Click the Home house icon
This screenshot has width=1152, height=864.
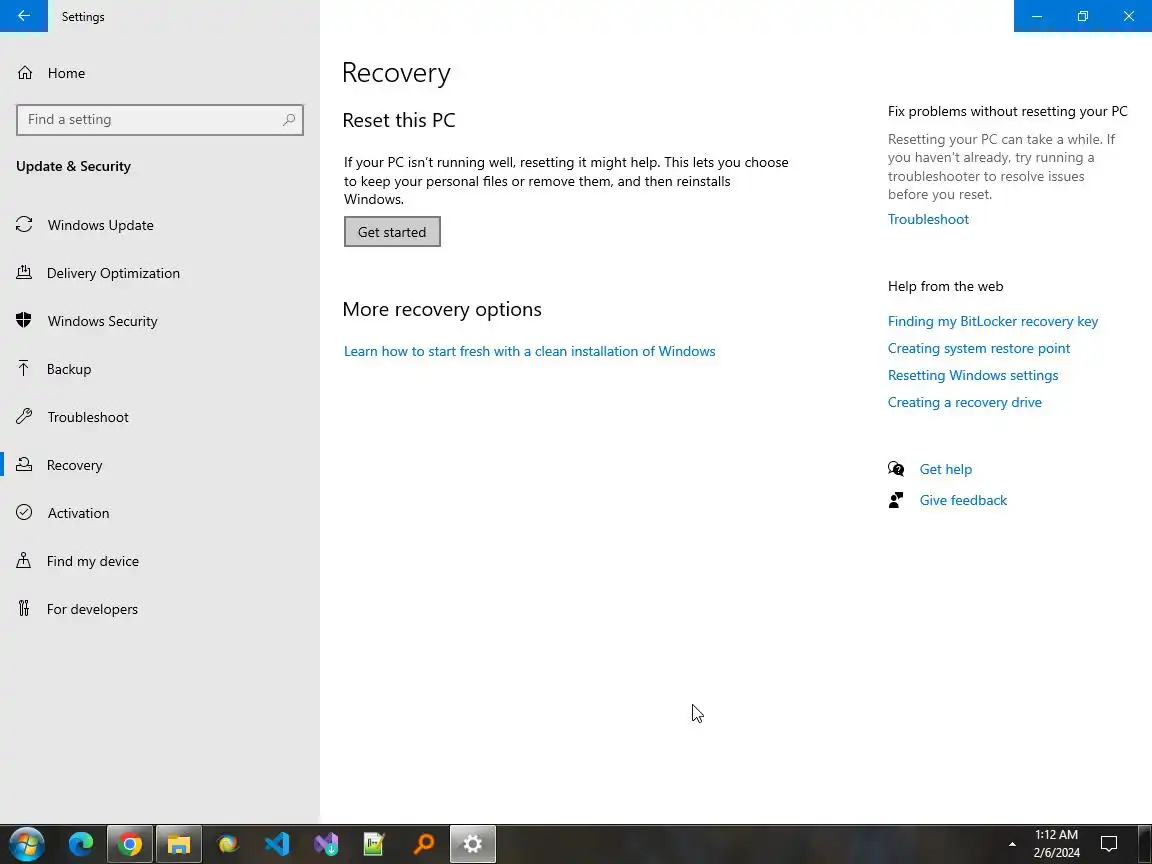(x=25, y=73)
